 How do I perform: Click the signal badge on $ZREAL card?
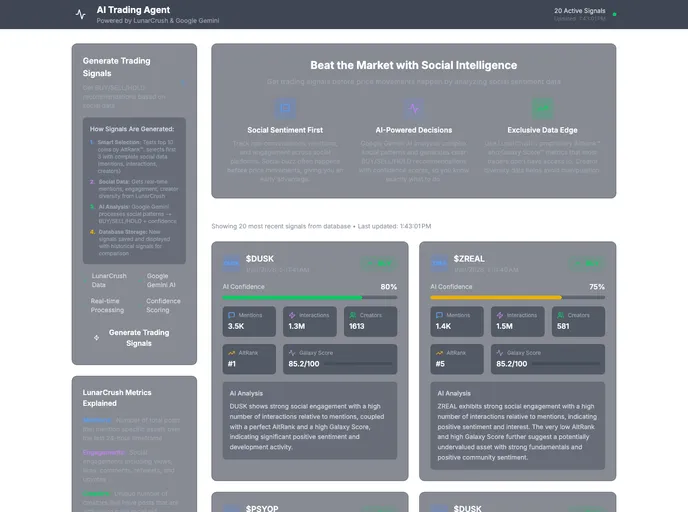(587, 263)
